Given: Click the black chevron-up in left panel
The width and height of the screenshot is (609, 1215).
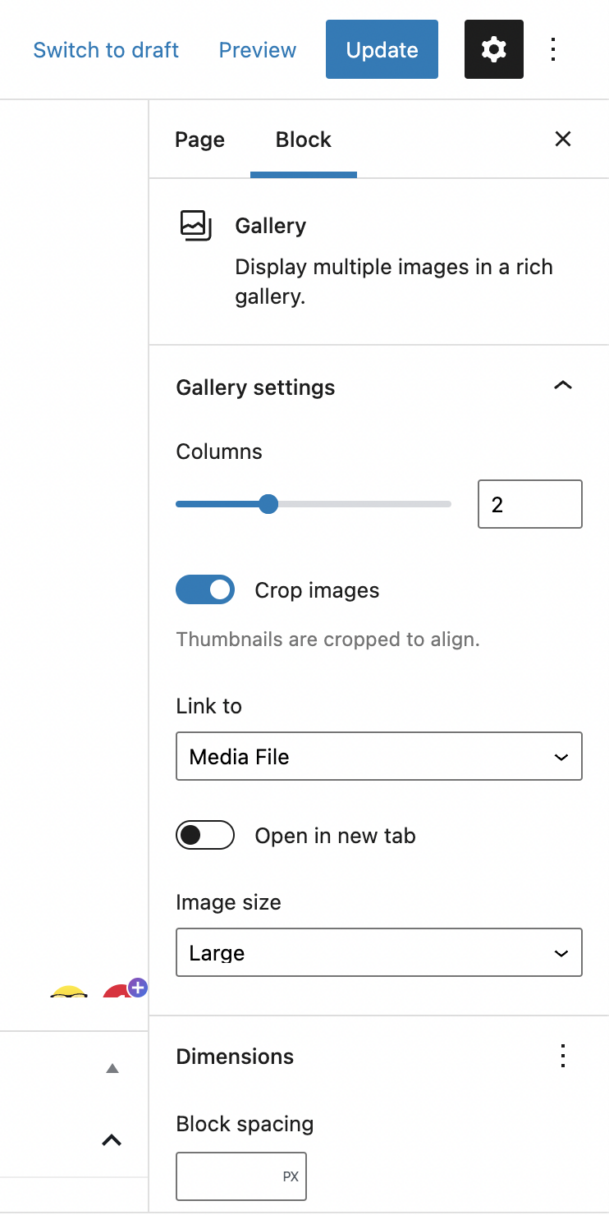Looking at the screenshot, I should pos(112,1139).
